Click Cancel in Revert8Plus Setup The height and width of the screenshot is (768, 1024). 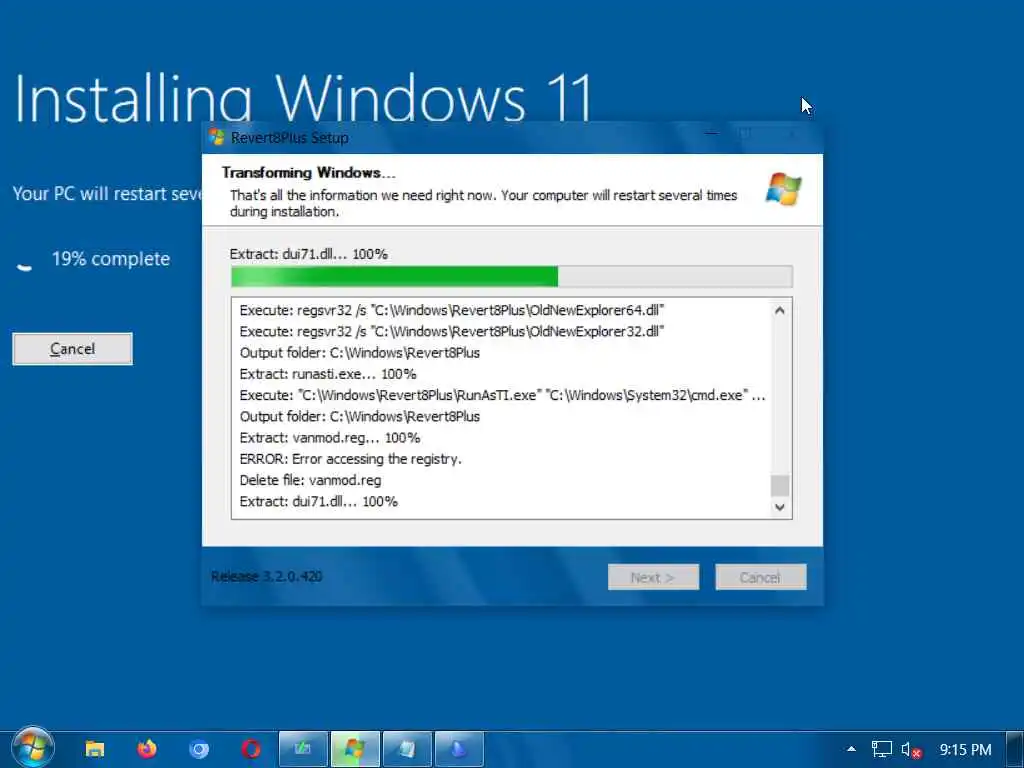point(761,577)
